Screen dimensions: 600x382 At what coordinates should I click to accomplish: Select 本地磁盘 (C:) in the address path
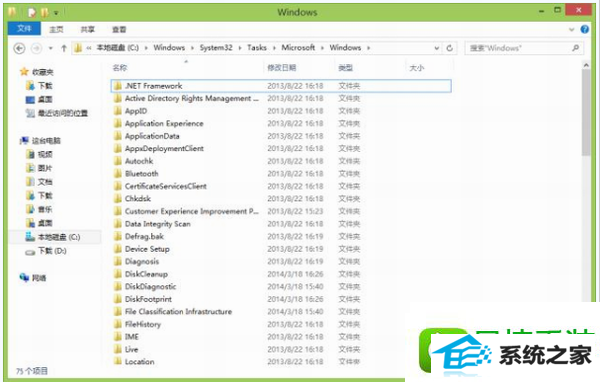pyautogui.click(x=117, y=48)
